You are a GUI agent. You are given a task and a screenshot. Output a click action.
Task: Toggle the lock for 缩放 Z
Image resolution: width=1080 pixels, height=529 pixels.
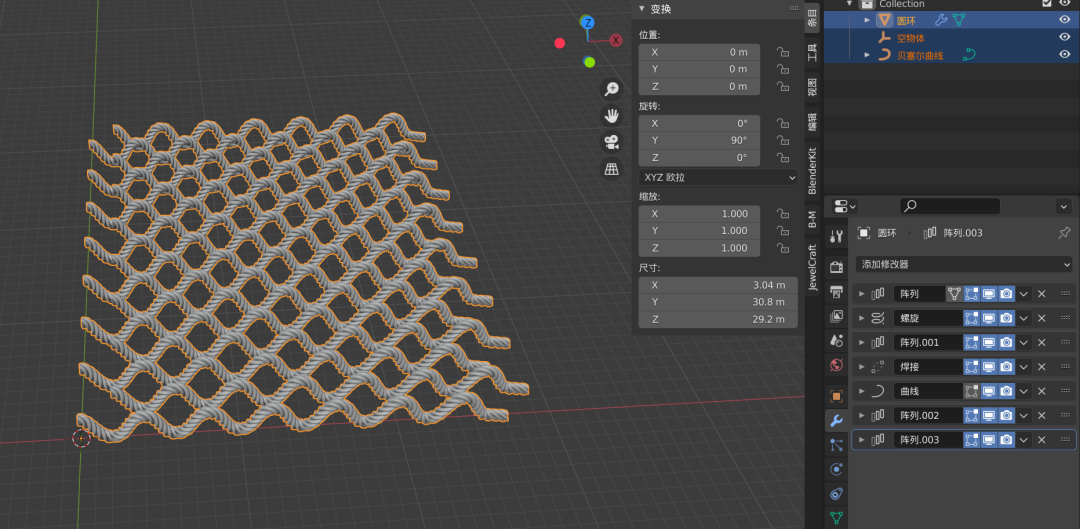[x=782, y=248]
